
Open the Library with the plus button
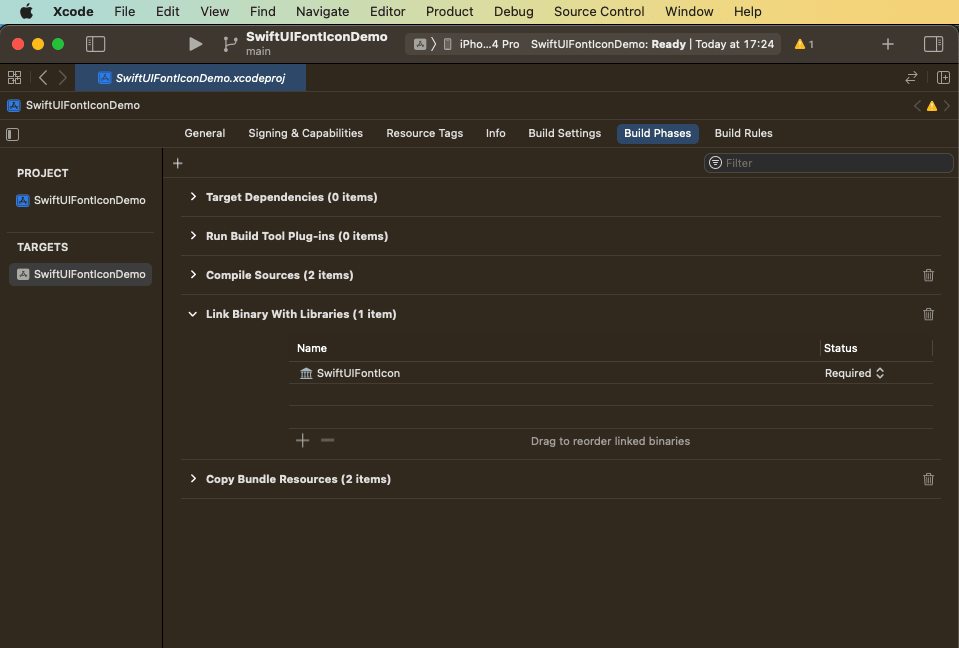887,44
